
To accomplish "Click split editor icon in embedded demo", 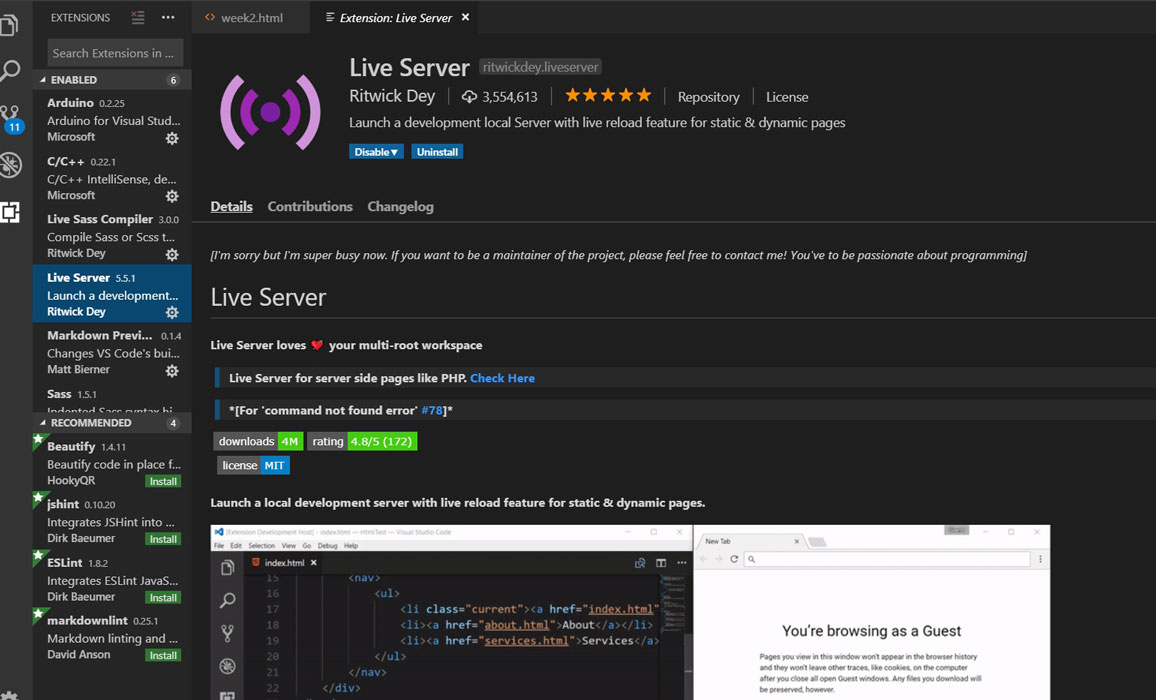I will 661,563.
